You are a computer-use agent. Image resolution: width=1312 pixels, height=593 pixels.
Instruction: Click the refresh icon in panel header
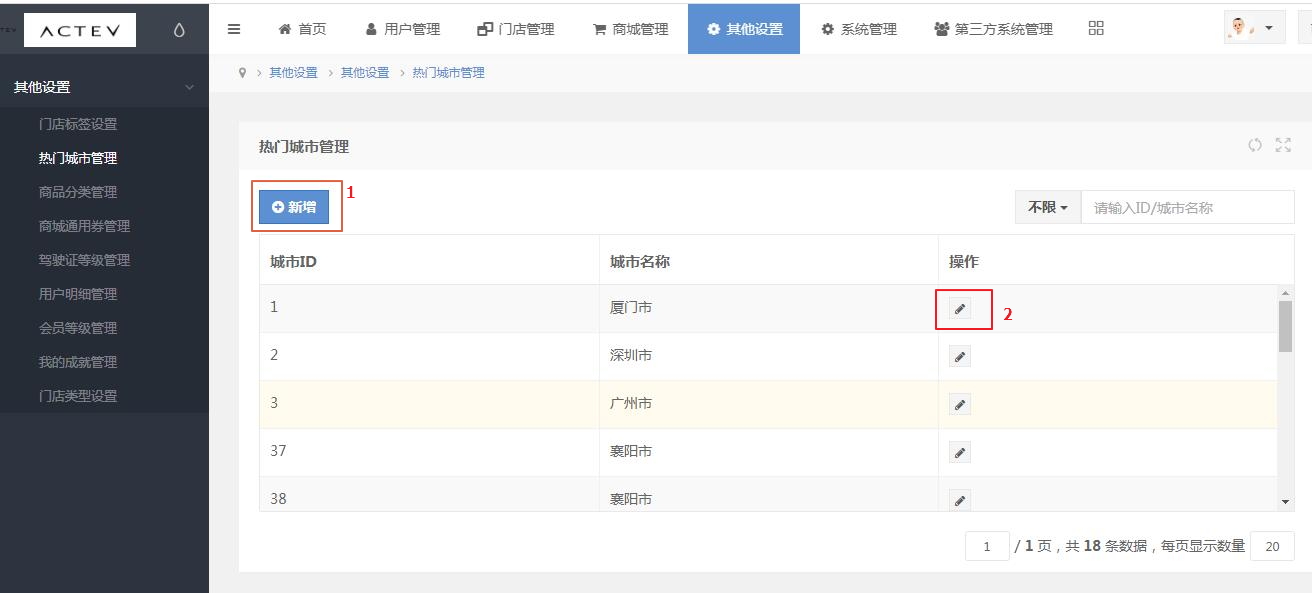(1255, 145)
